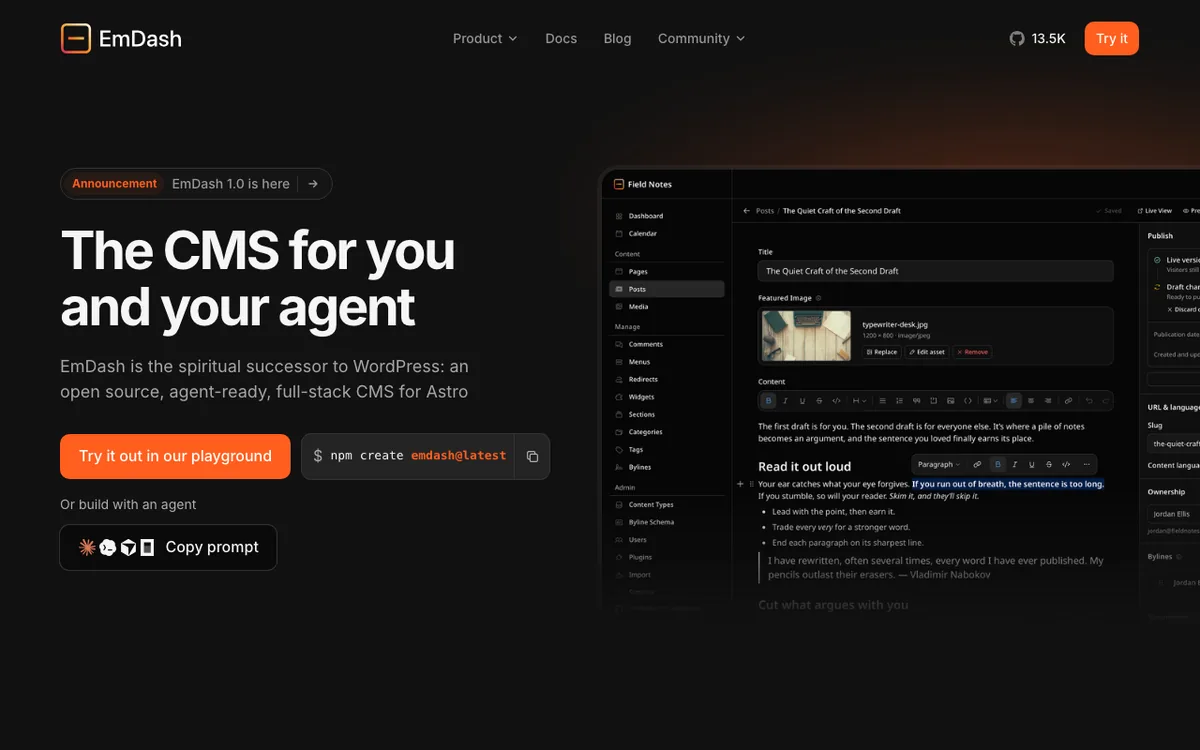Insert a link from the main Content toolbar
The width and height of the screenshot is (1200, 750).
1068,401
